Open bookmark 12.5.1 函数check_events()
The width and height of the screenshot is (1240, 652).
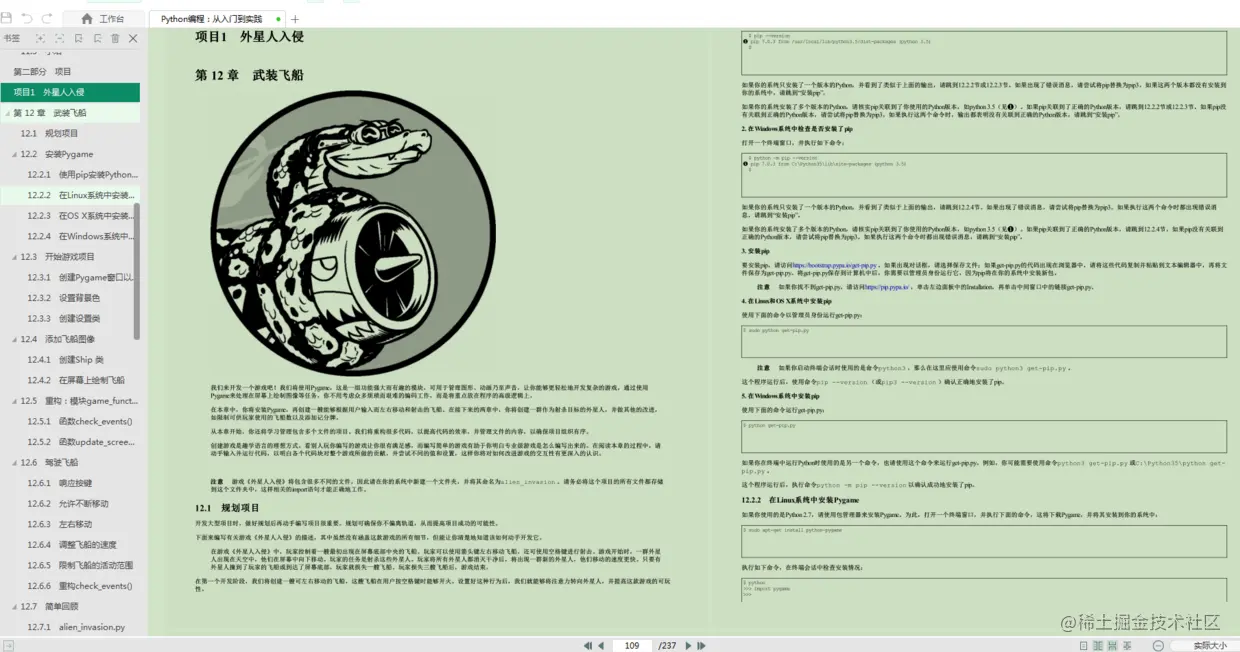(79, 422)
